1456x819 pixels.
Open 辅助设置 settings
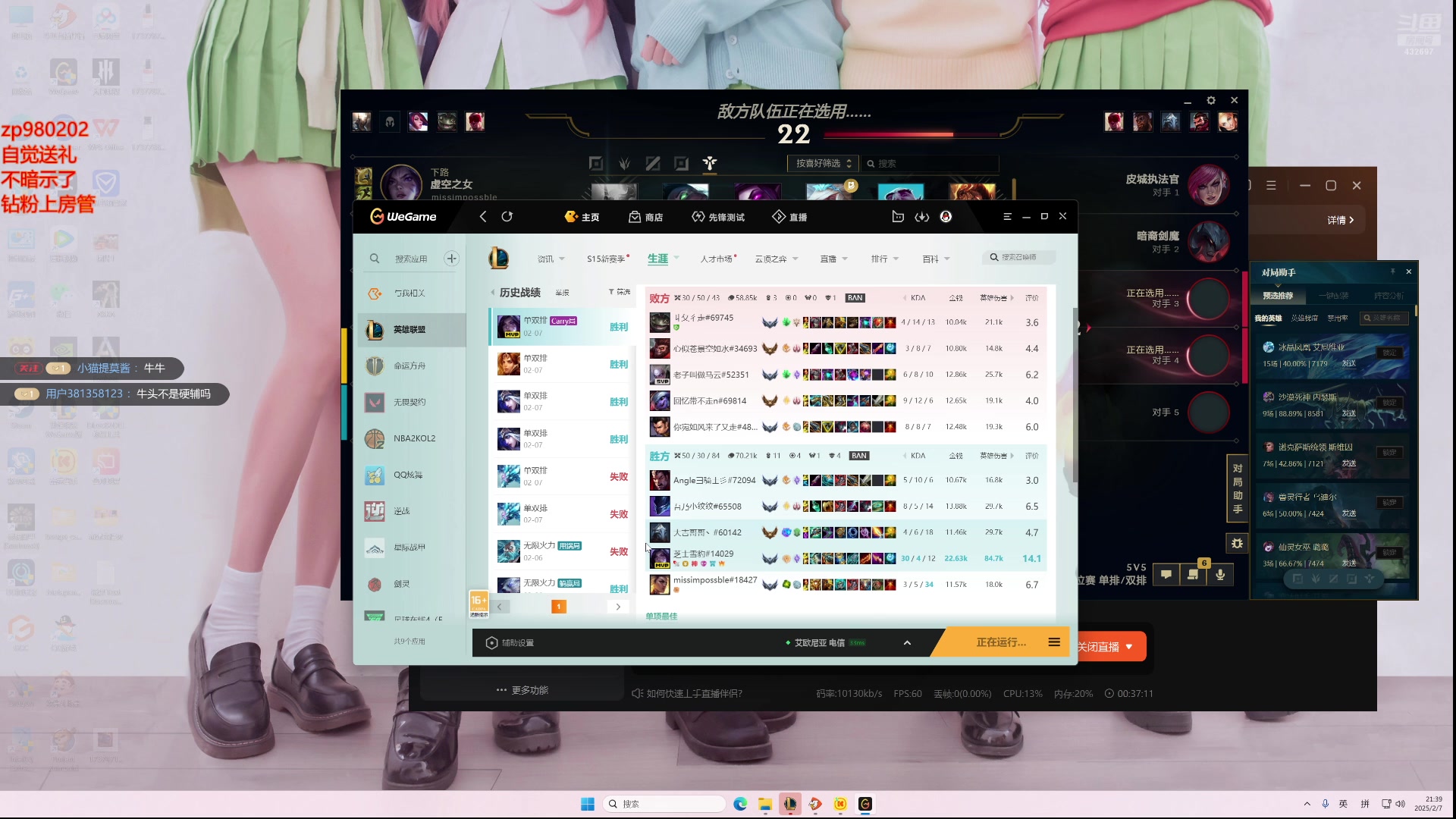click(x=510, y=643)
